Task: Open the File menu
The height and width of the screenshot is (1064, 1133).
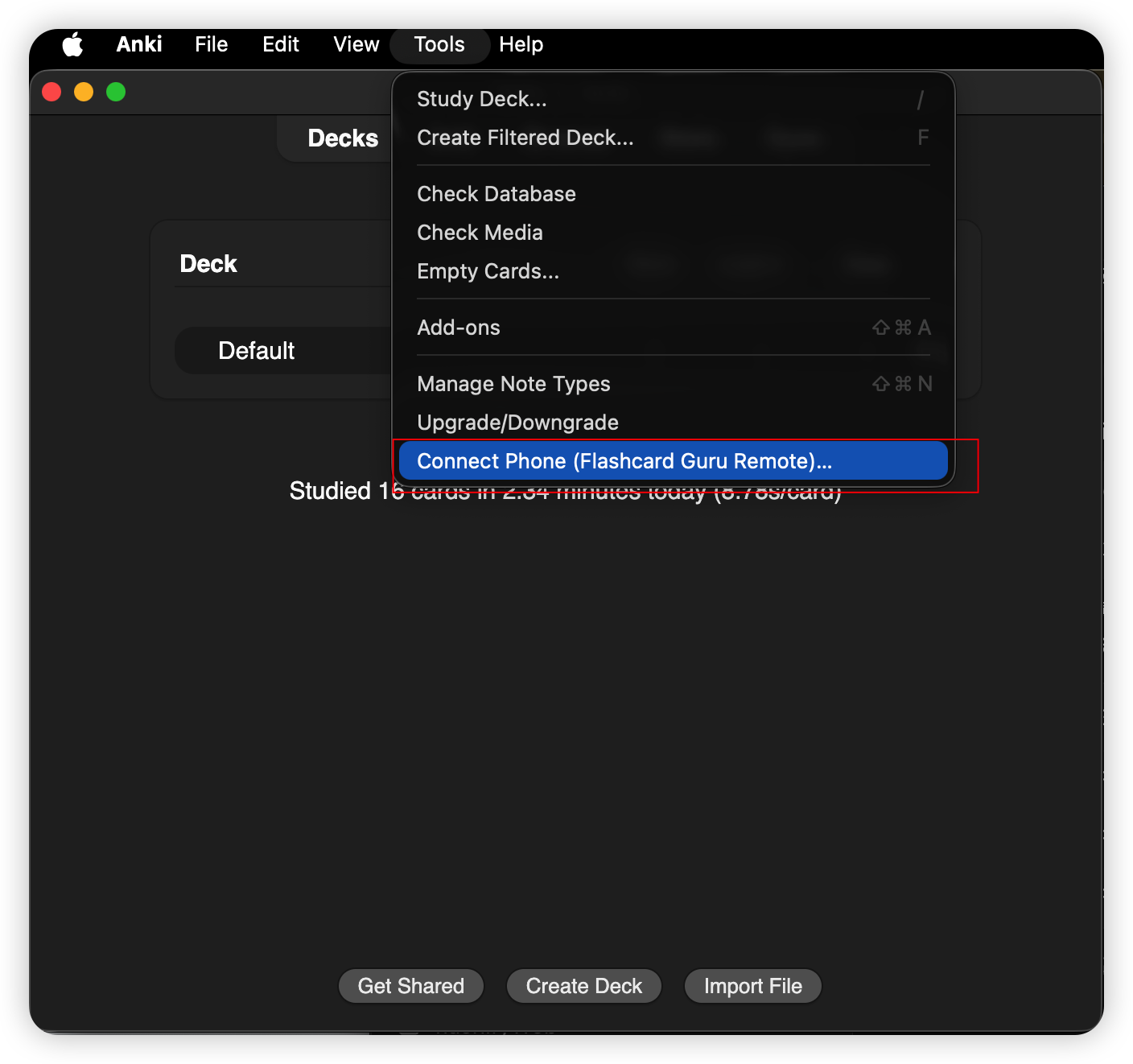Action: [212, 44]
